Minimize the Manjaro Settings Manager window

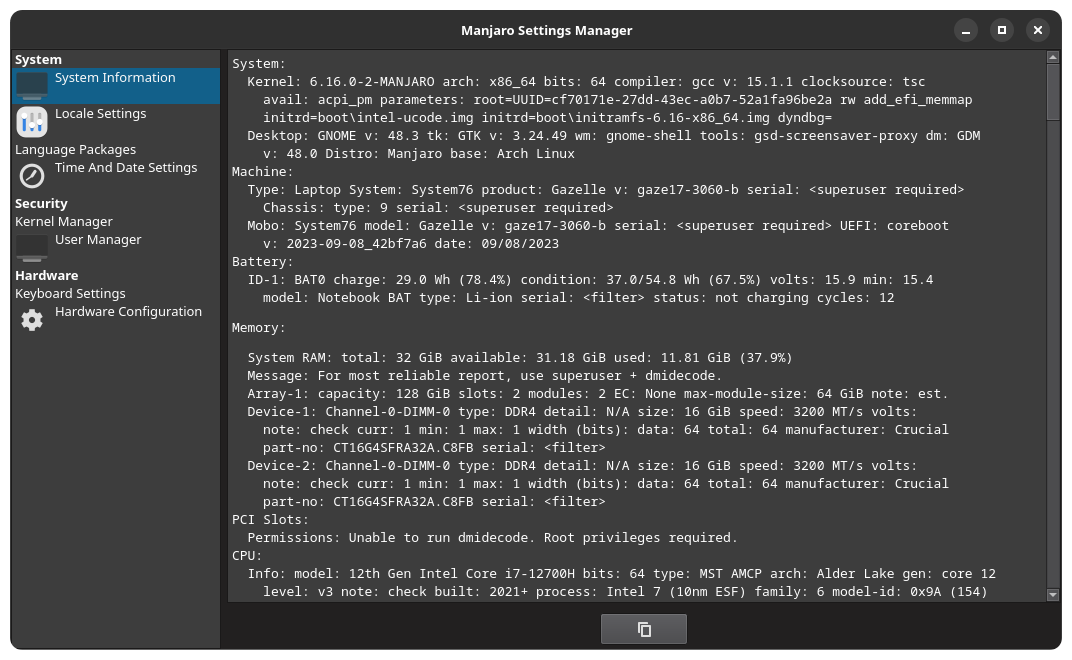point(965,30)
